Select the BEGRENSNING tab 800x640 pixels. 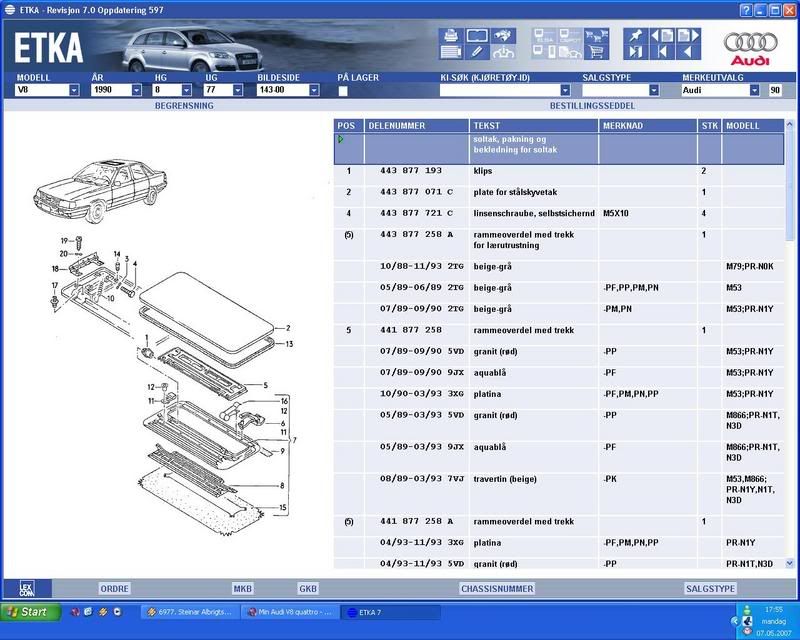point(183,105)
